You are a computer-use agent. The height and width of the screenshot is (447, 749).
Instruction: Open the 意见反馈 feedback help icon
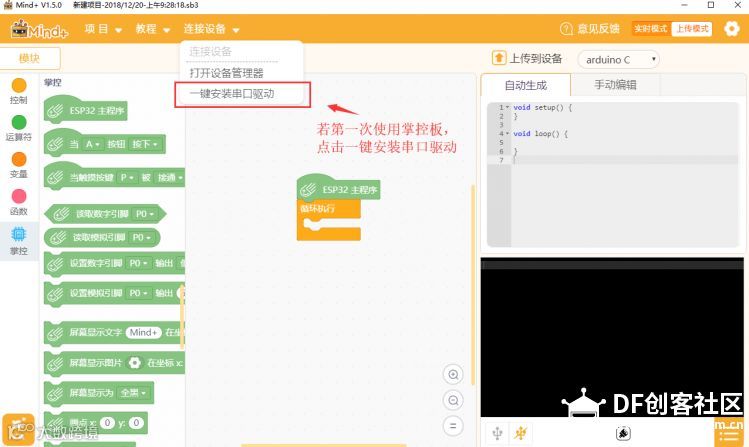(566, 29)
